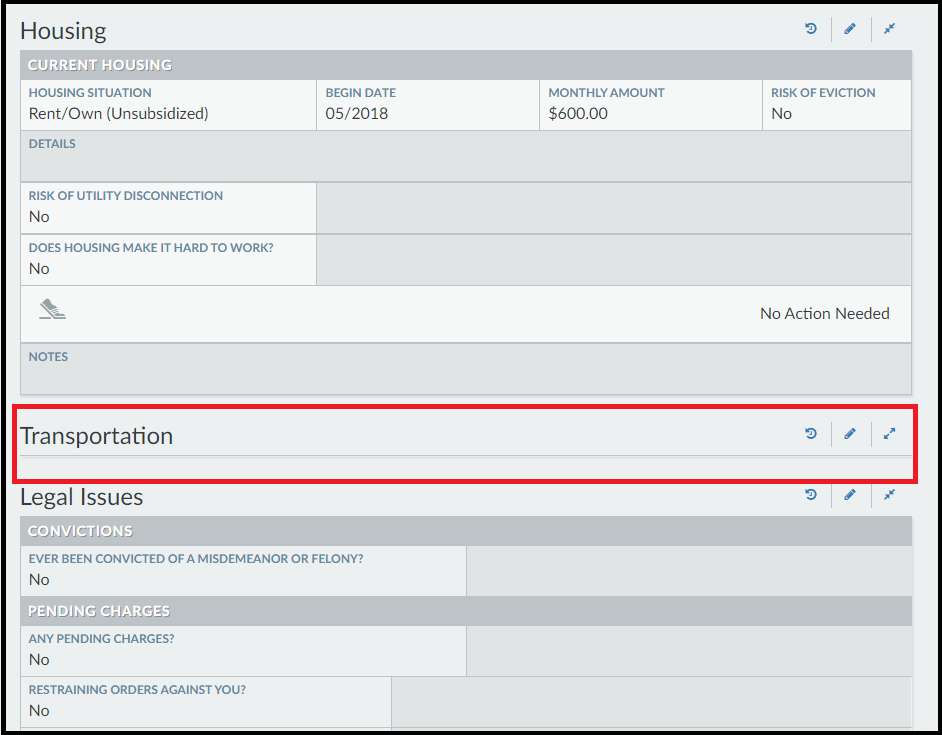The height and width of the screenshot is (735, 942).
Task: Click the Housing Notes area
Action: point(465,369)
